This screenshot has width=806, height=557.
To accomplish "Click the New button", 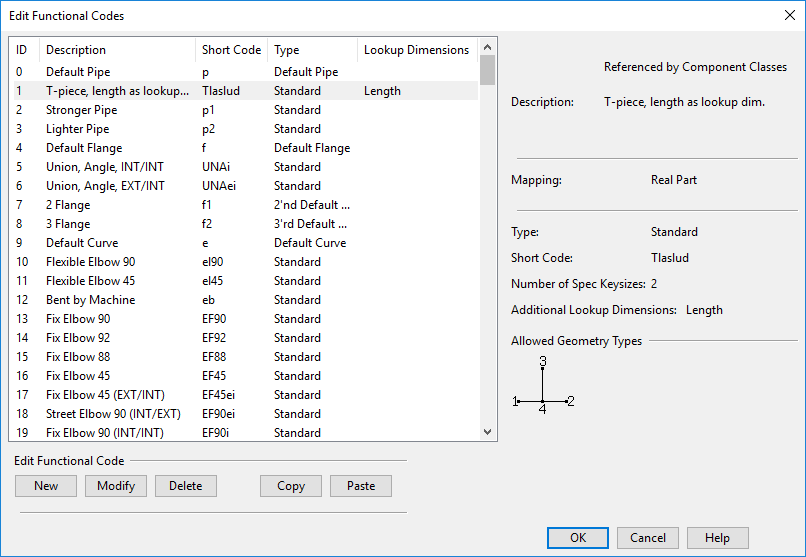I will tap(46, 486).
